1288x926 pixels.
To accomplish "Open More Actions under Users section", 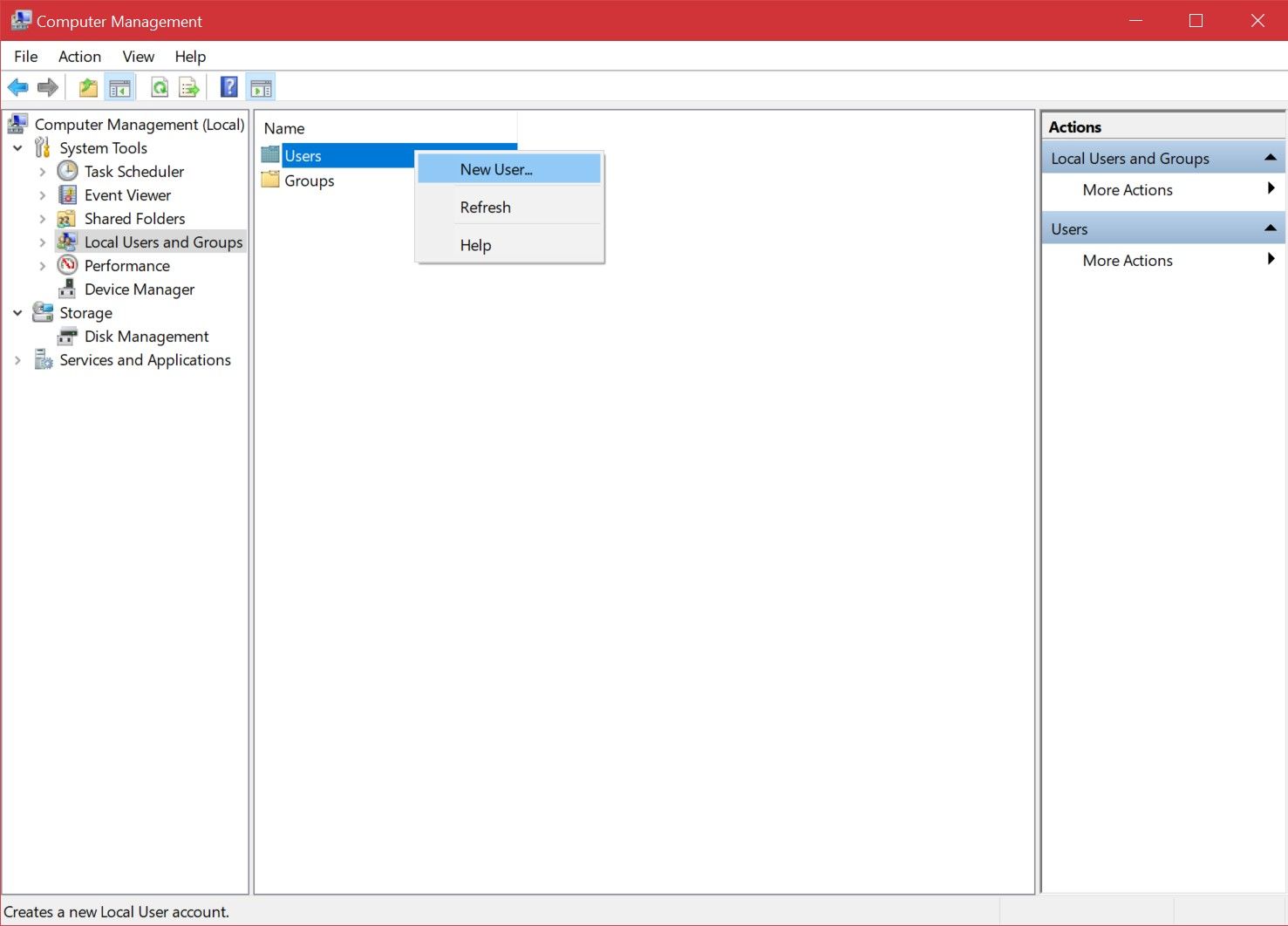I will [1128, 261].
